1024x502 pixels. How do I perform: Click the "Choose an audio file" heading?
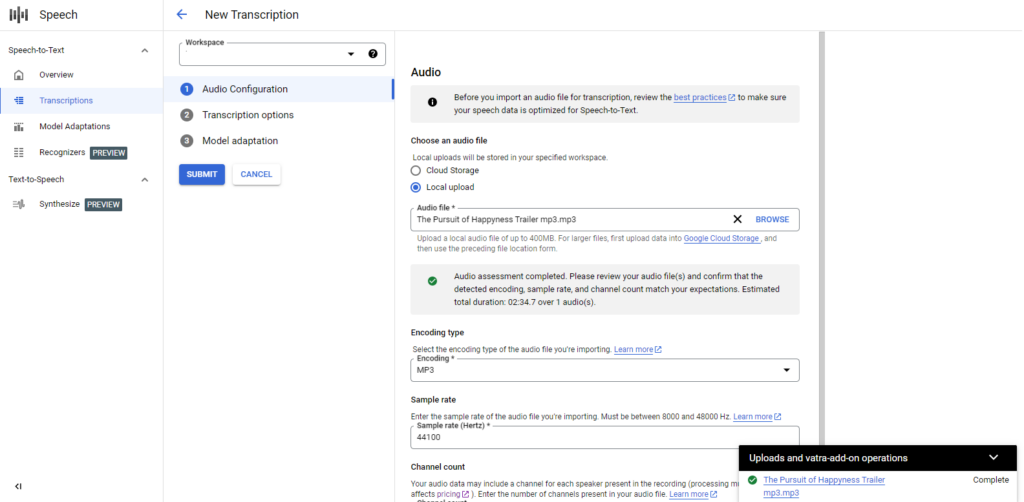449,140
